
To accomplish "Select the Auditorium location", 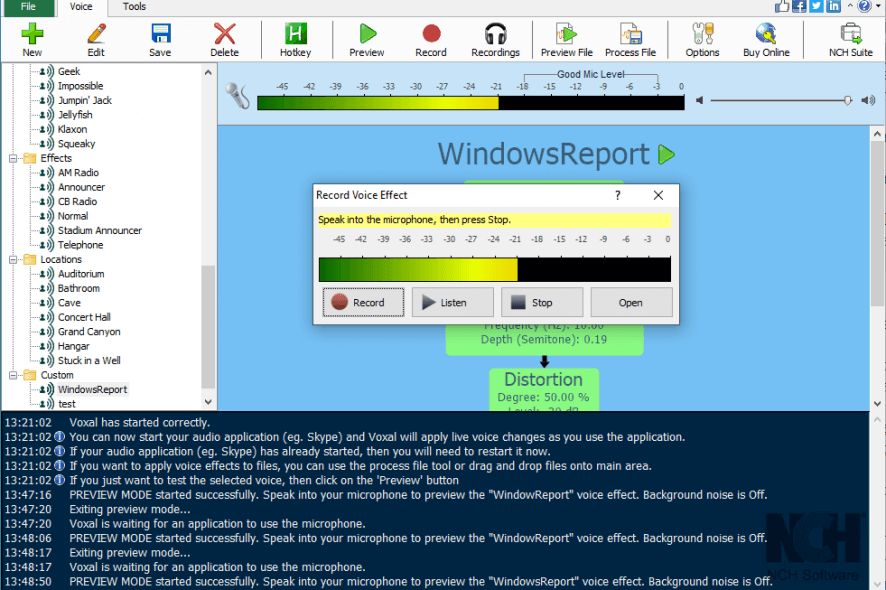I will (x=81, y=274).
